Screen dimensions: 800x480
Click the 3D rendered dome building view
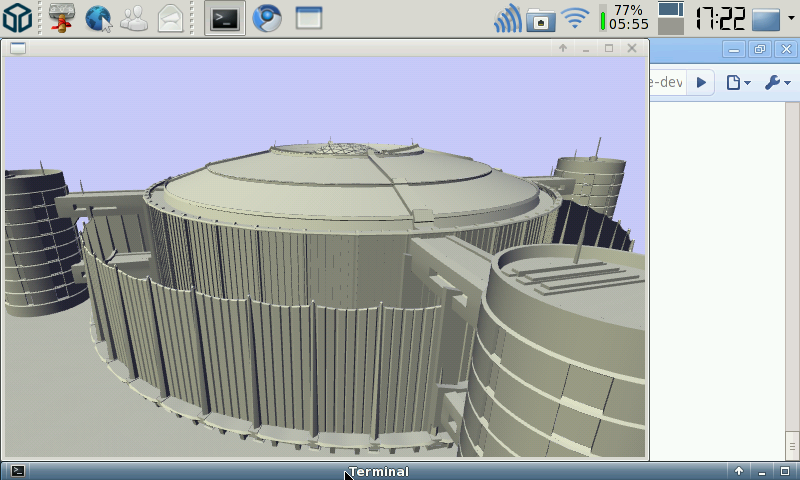(326, 257)
